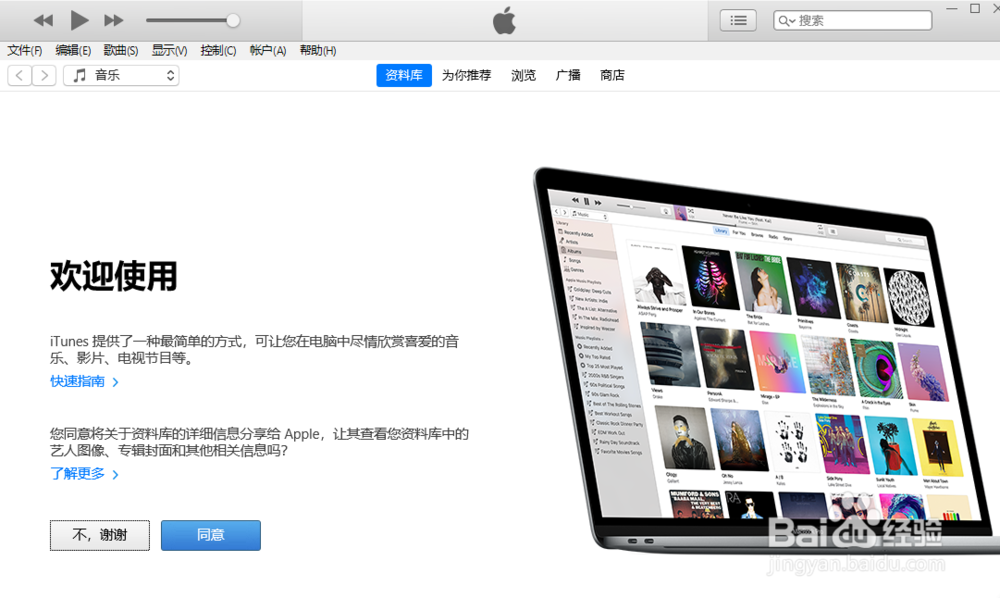Click the 不，谢谢 button
The height and width of the screenshot is (598, 1000).
[99, 535]
